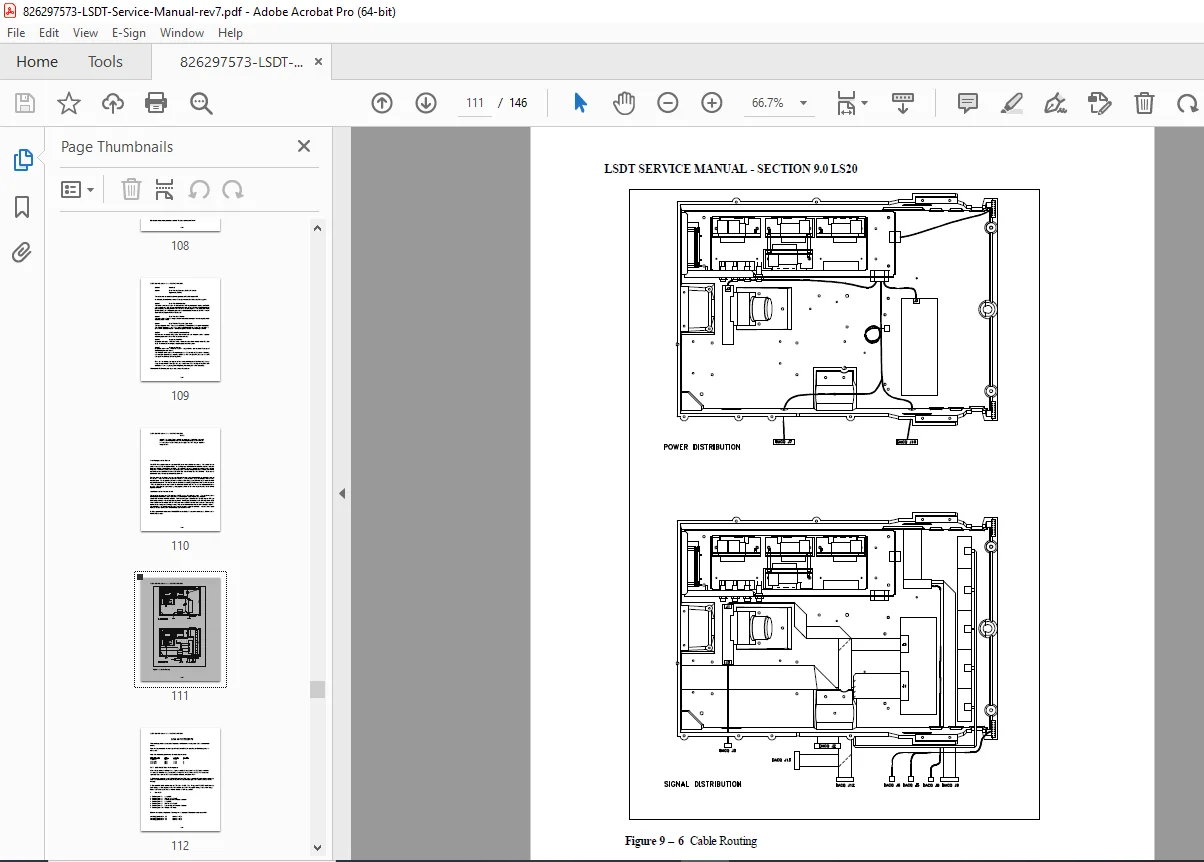Rotate thumbnails clockwise
Viewport: 1204px width, 862px height.
pyautogui.click(x=233, y=189)
